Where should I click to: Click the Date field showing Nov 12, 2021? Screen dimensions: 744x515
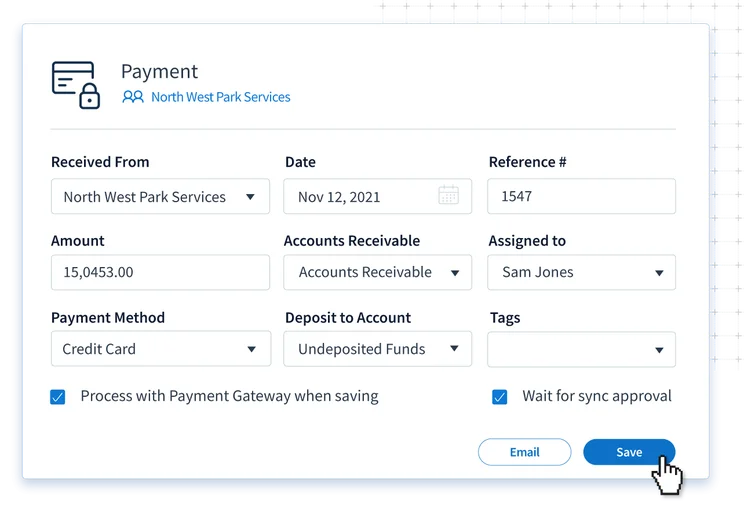378,196
